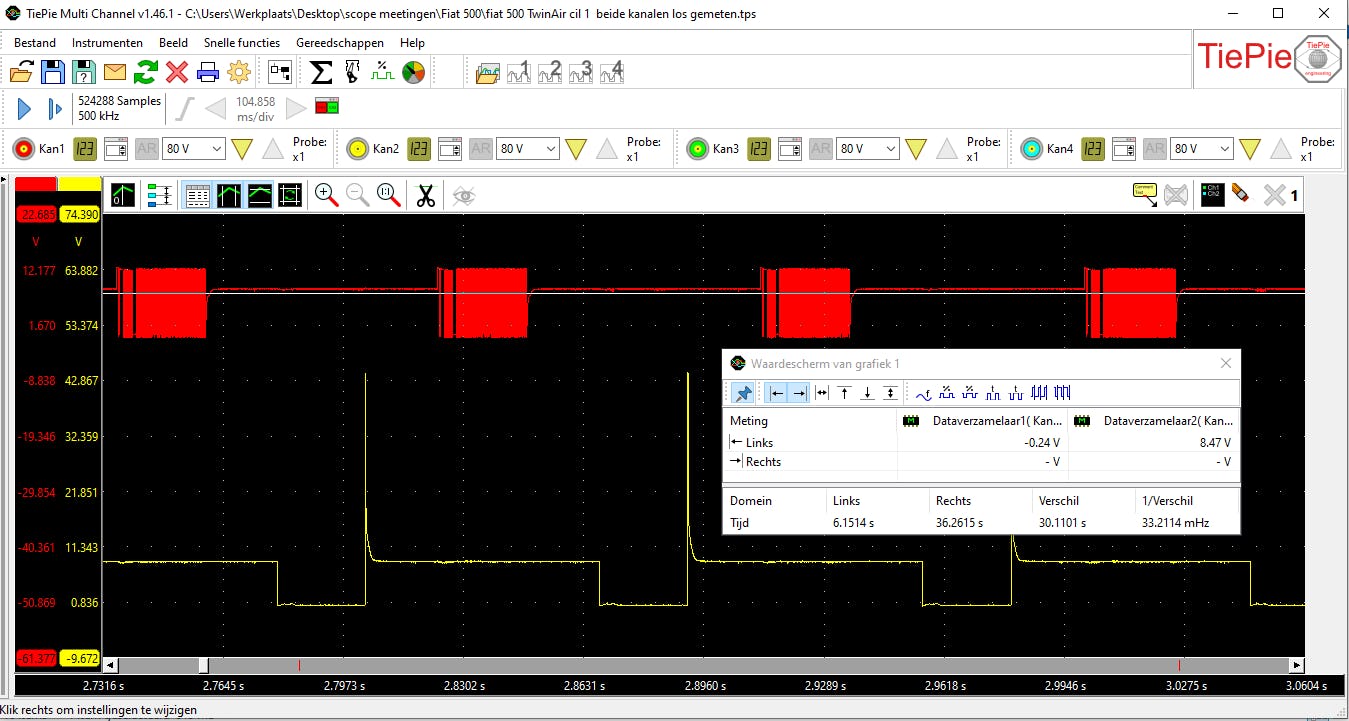
Task: Toggle the pin button in Waardescherm
Action: (743, 393)
